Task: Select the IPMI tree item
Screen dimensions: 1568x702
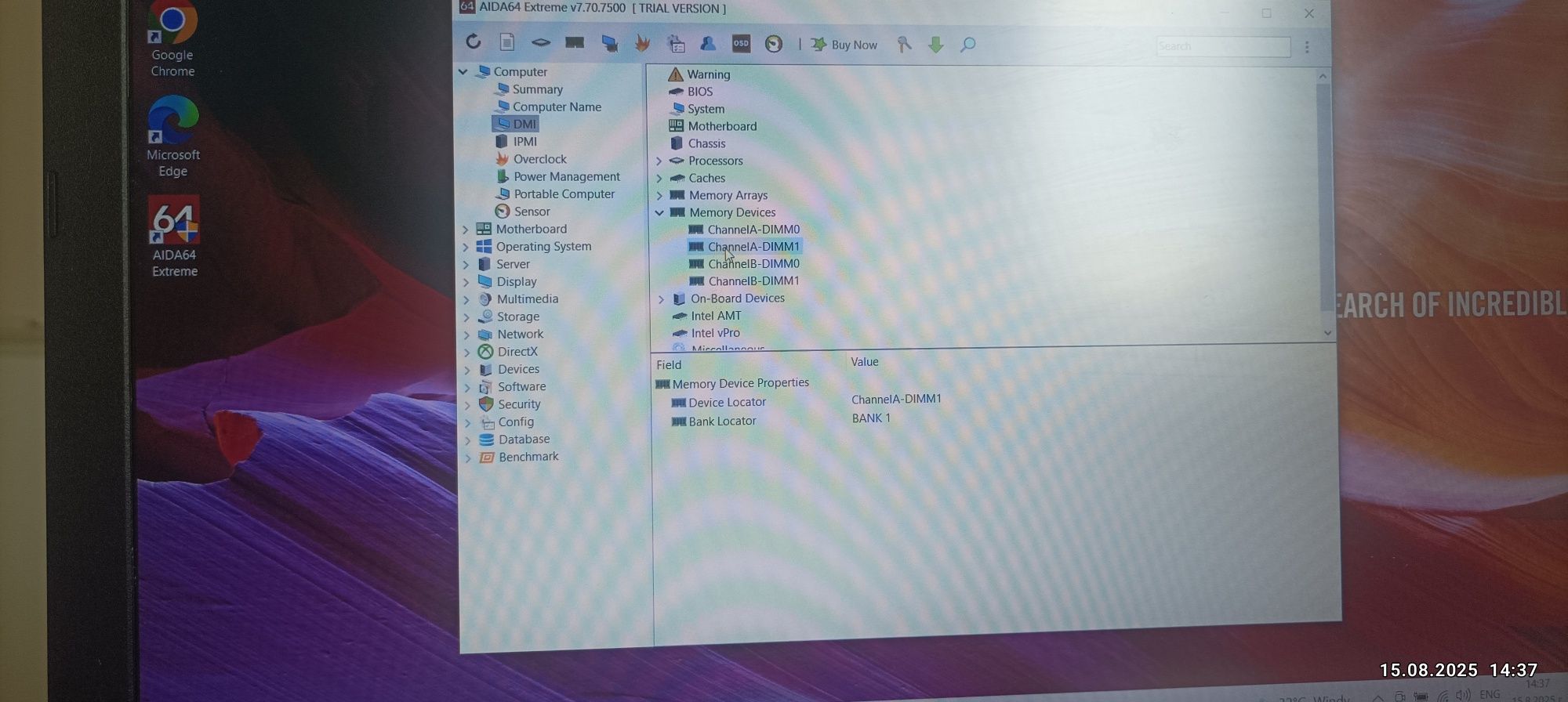Action: coord(524,141)
